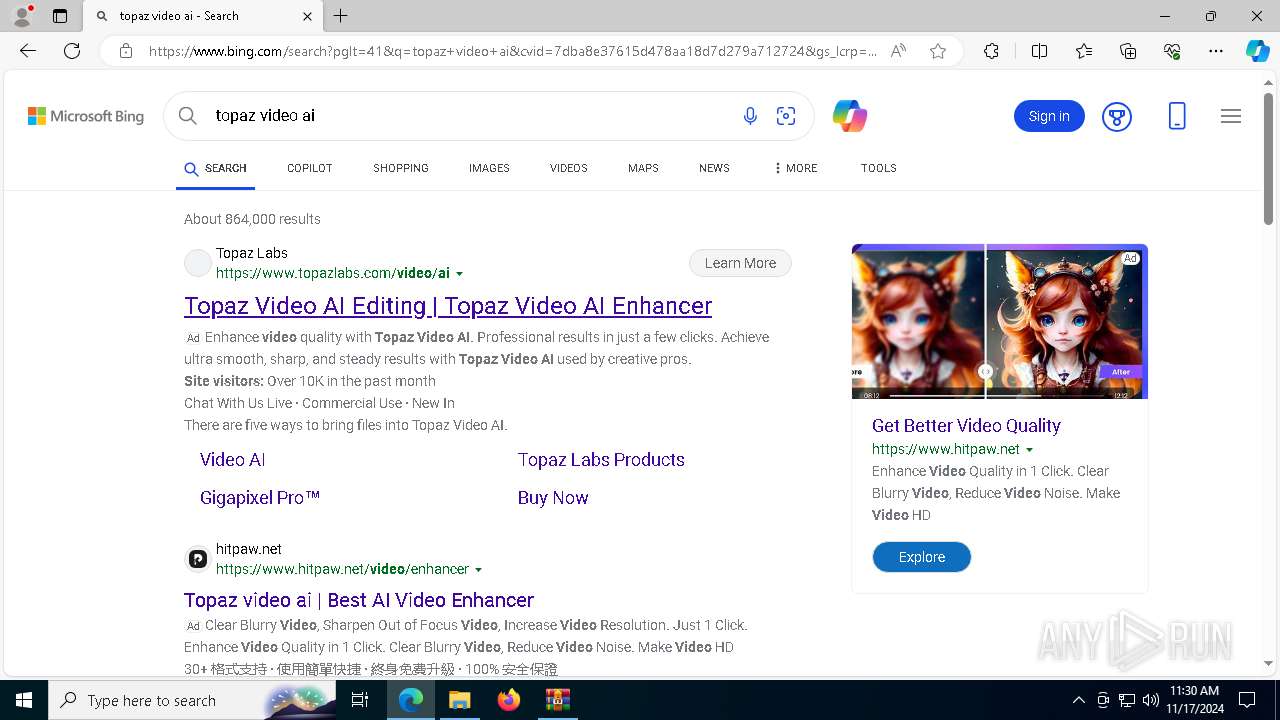This screenshot has width=1280, height=720.
Task: Open Microsoft Rewards trophy icon
Action: point(1117,116)
